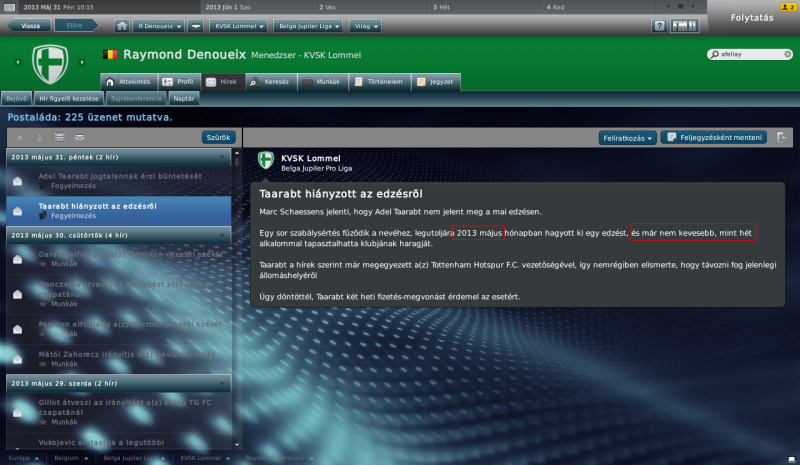Open the Feliratkozás dropdown
Image resolution: width=800 pixels, height=465 pixels.
pos(628,138)
